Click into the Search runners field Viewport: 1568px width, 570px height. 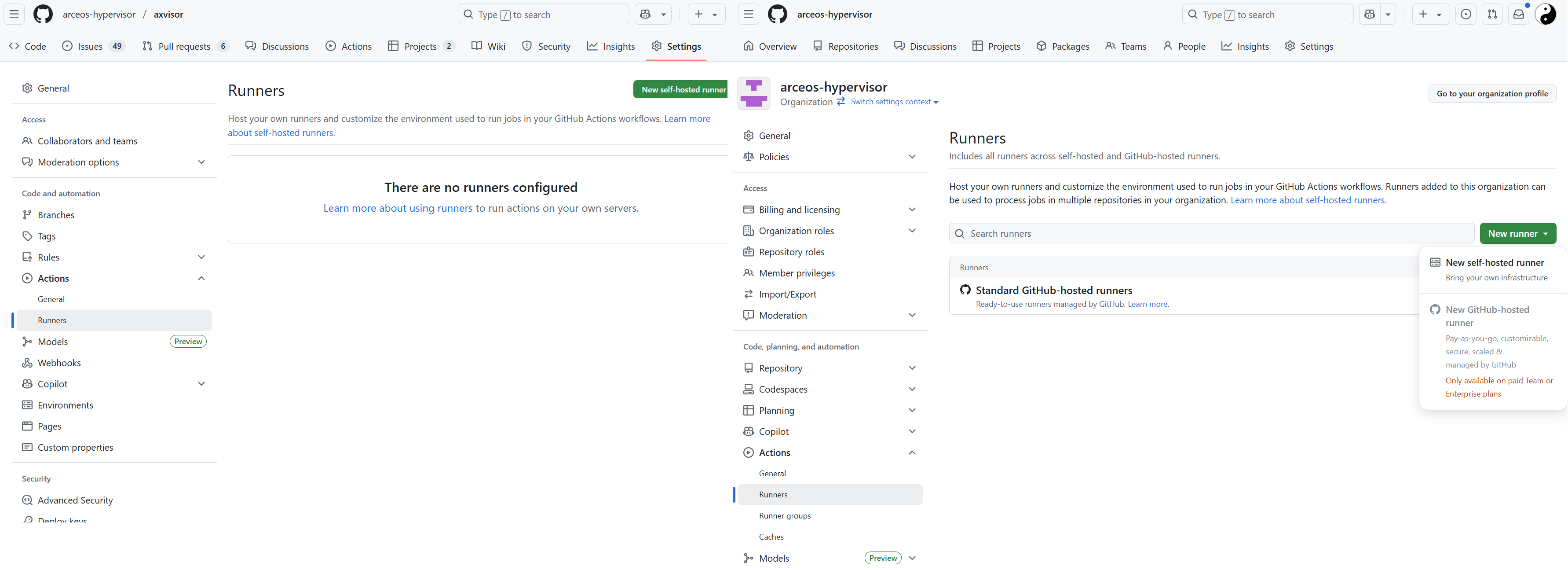click(1211, 233)
